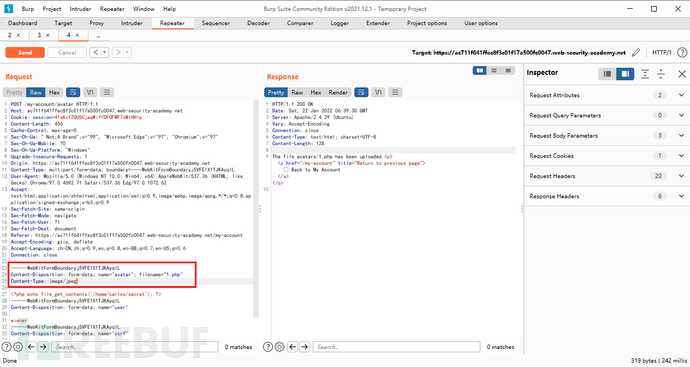Send the request
This screenshot has width=690, height=367.
(x=25, y=52)
